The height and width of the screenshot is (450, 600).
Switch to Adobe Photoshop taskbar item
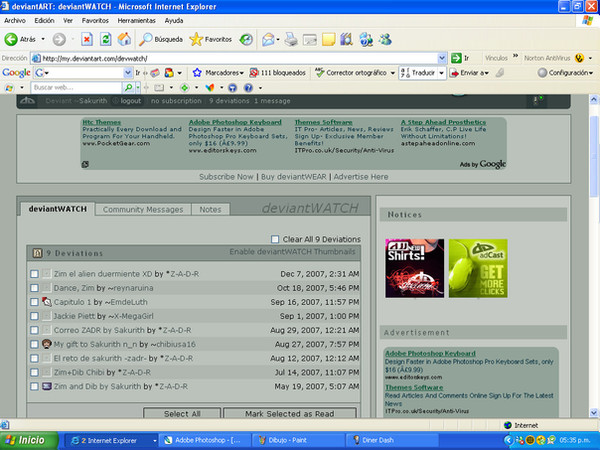tap(205, 440)
